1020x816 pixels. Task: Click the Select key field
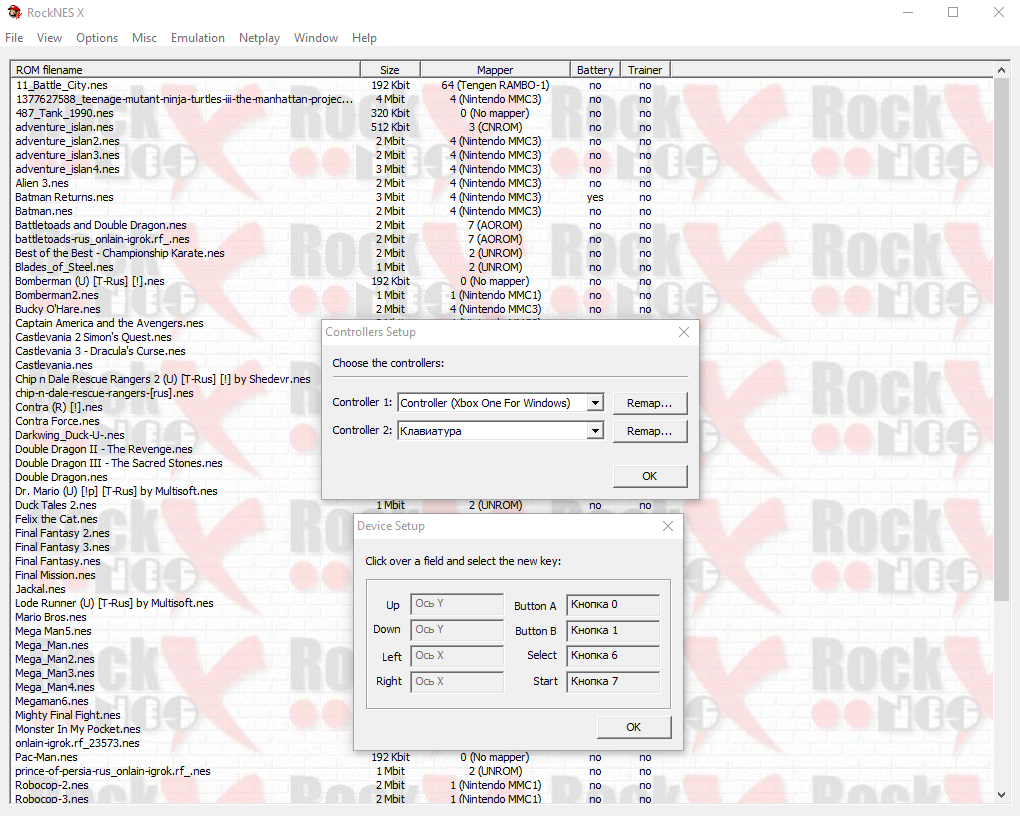[x=613, y=655]
